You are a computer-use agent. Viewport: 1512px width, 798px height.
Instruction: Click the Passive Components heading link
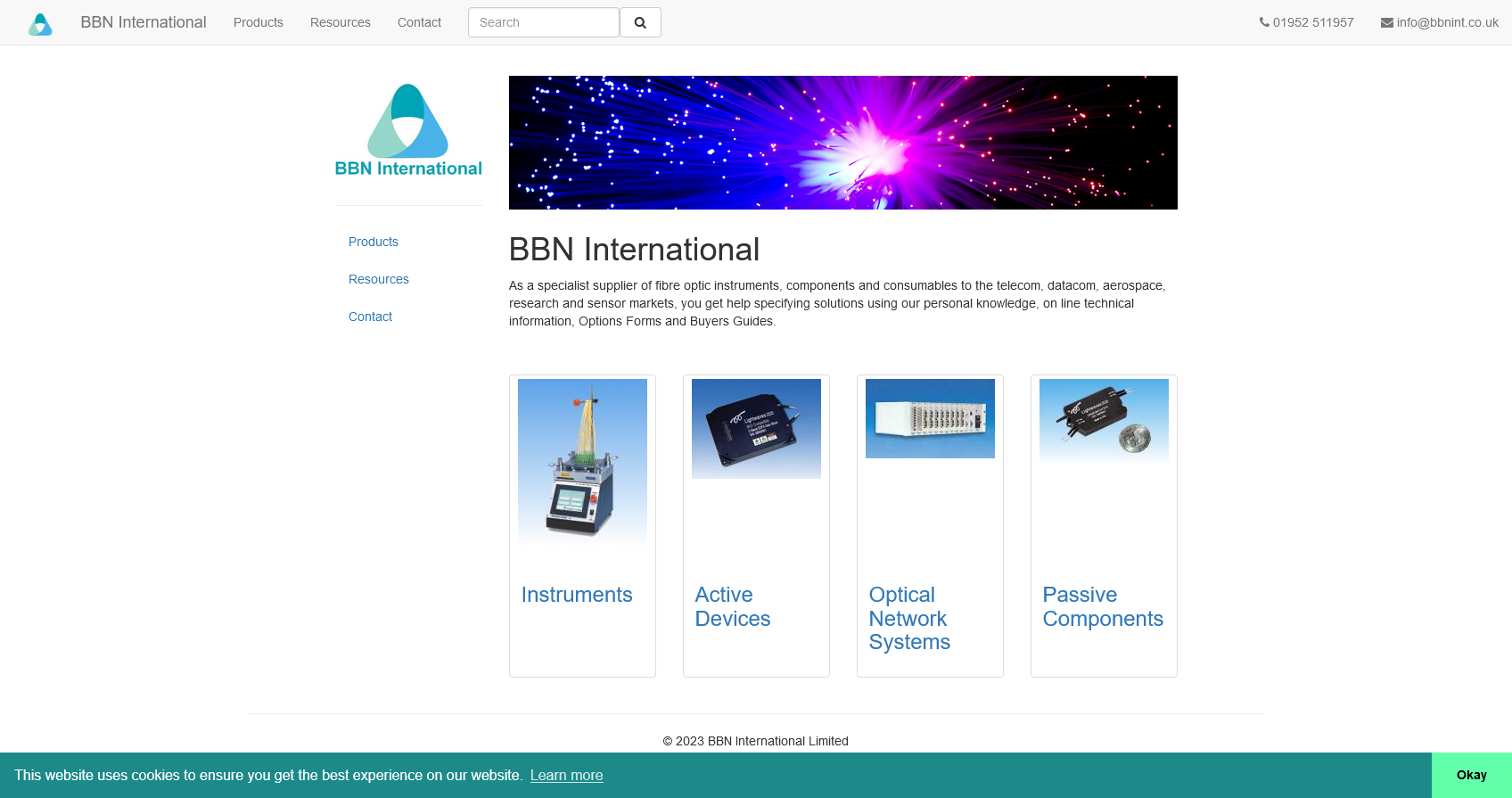(x=1103, y=606)
